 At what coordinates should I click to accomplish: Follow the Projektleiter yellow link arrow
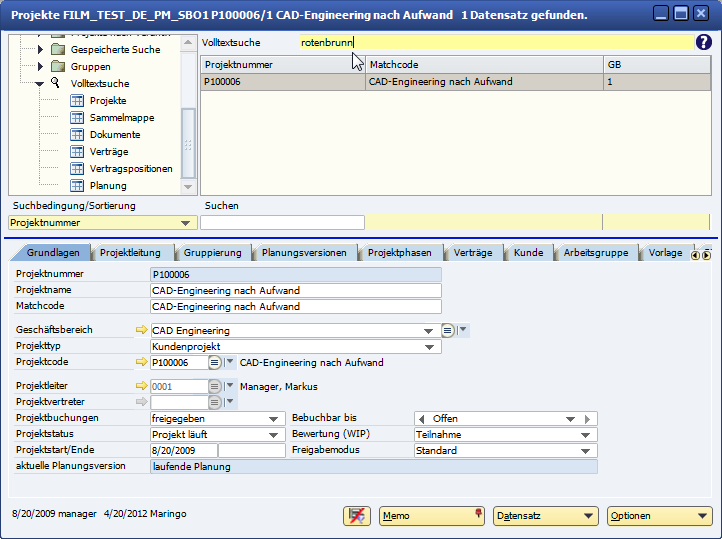click(x=141, y=386)
